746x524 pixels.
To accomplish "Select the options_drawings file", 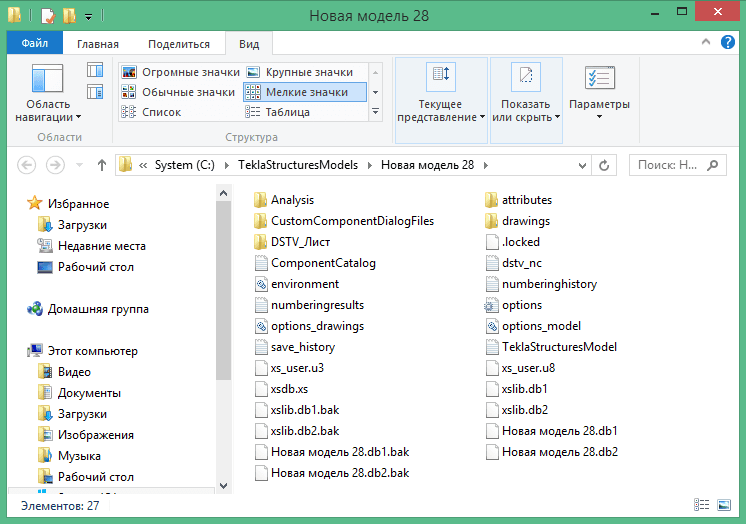I will 309,326.
